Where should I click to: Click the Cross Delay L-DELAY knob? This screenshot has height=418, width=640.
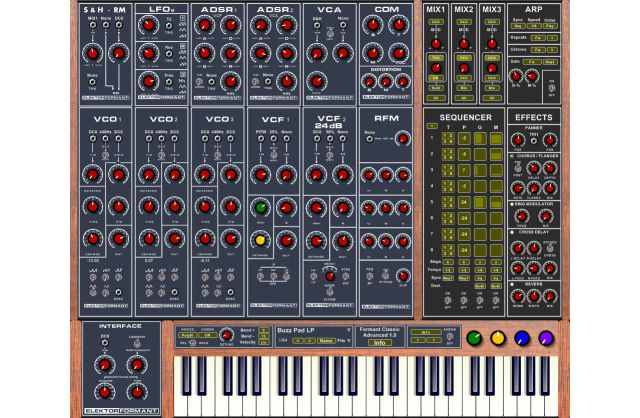coord(518,248)
